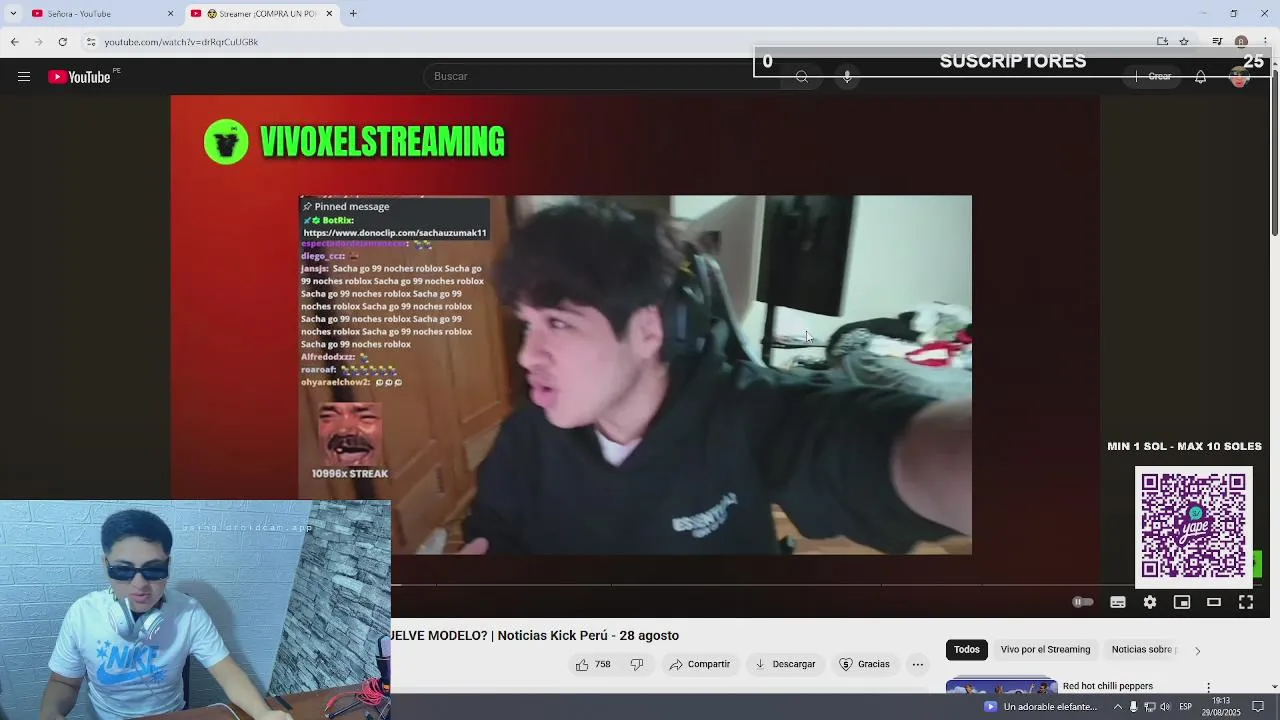
Task: Toggle subtitles in video player
Action: point(1118,602)
